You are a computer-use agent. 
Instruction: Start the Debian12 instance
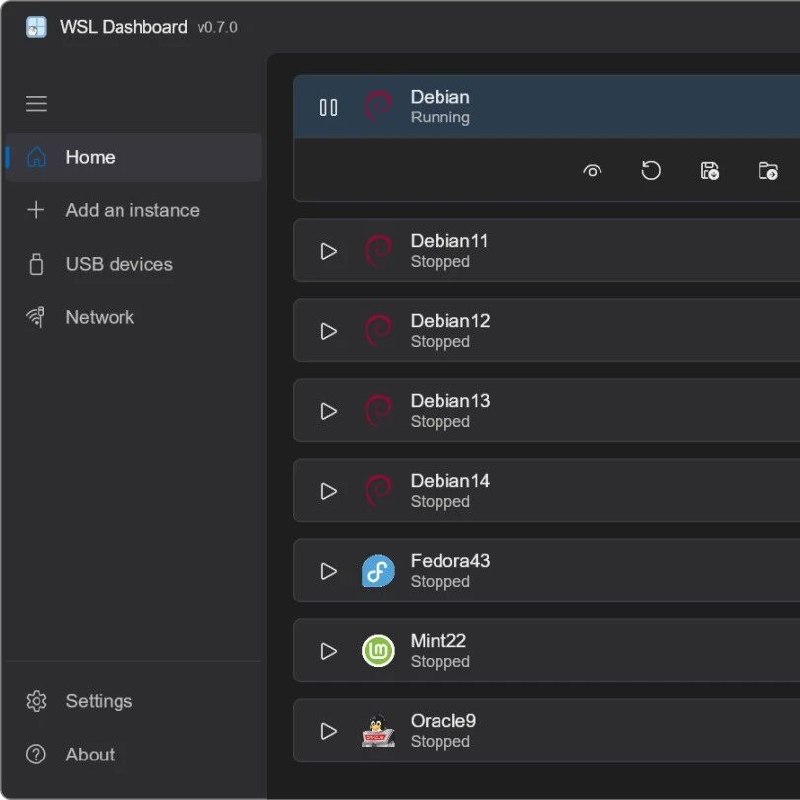(328, 331)
